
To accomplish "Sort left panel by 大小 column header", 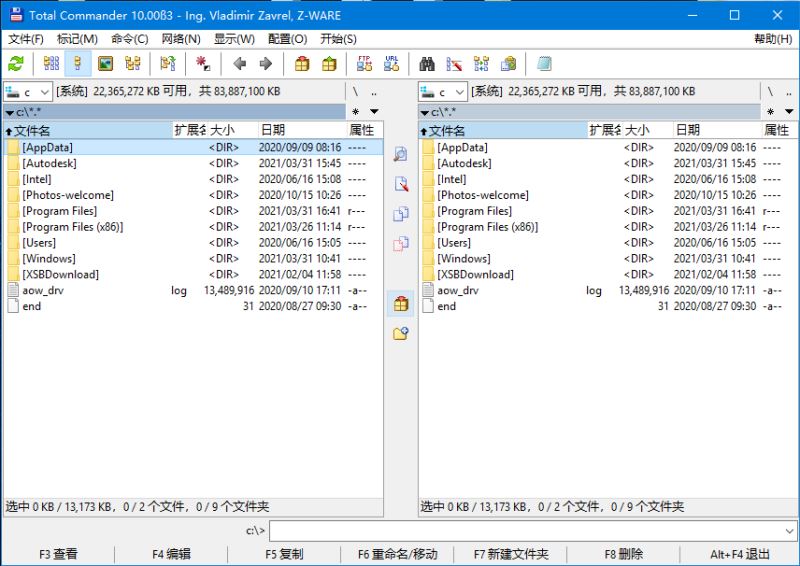I will pos(232,131).
